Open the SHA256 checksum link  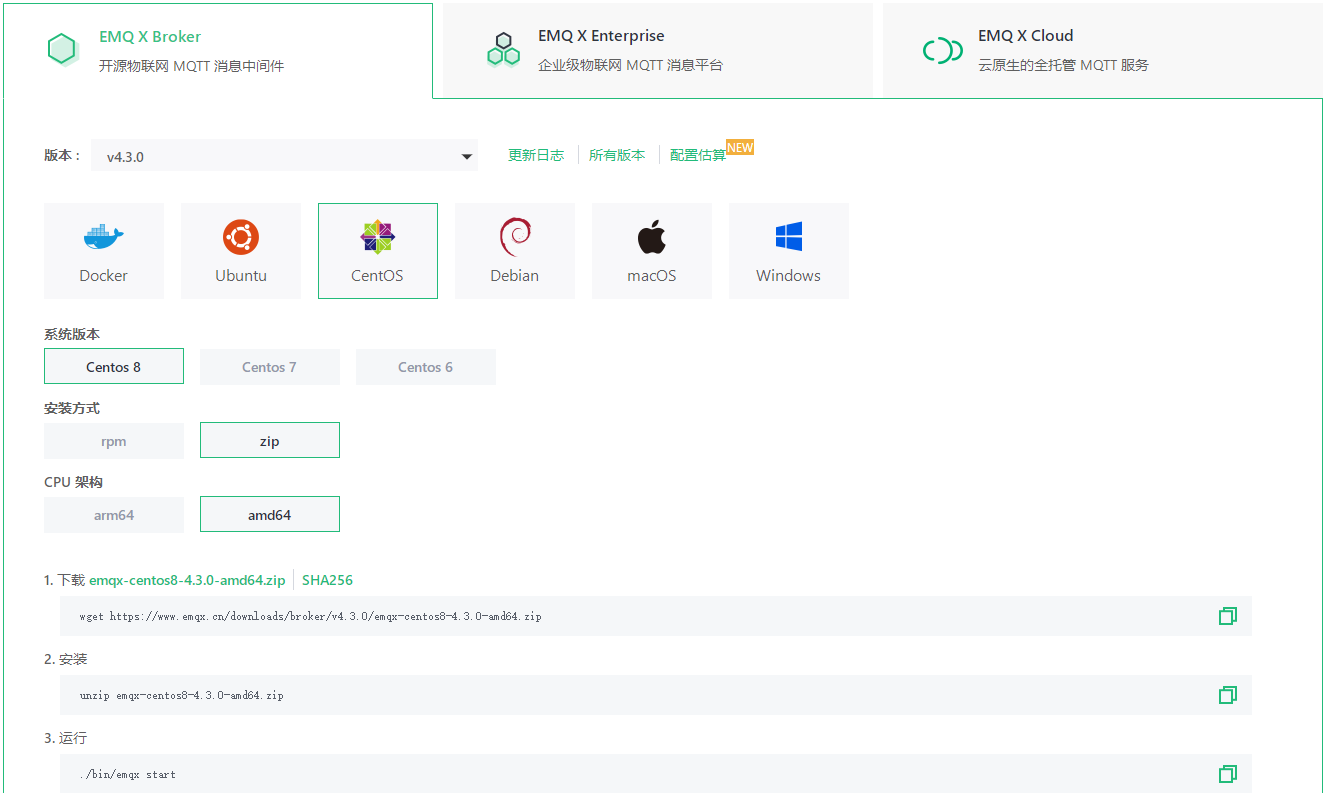[x=328, y=580]
